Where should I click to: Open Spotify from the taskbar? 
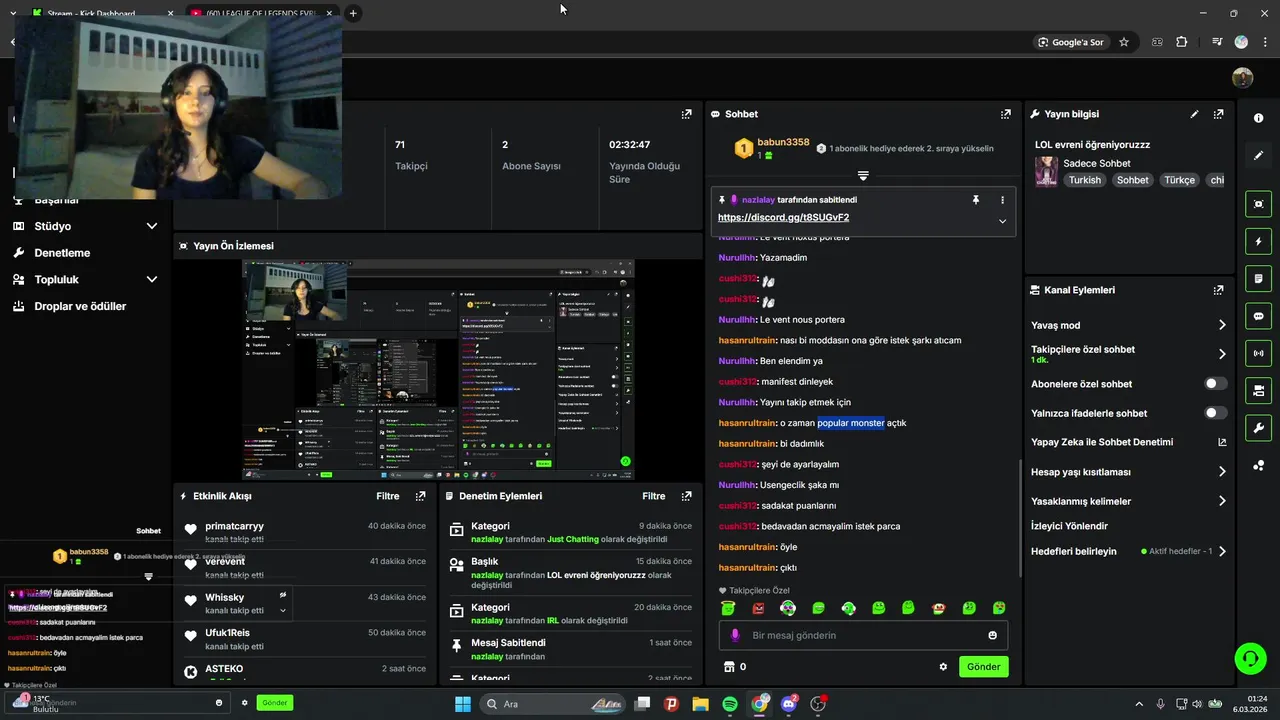point(730,704)
